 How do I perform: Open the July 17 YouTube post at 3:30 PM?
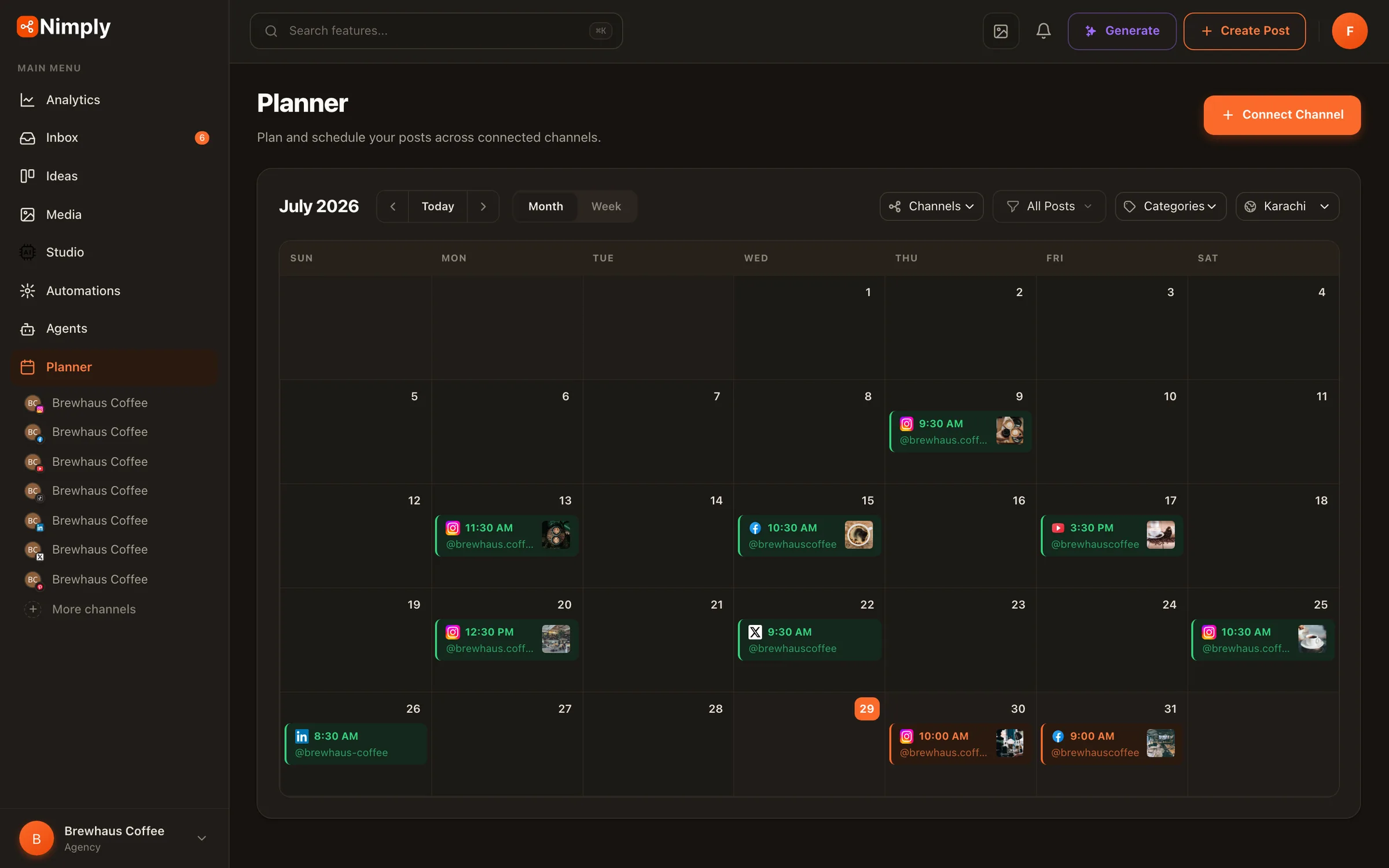[x=1112, y=536]
